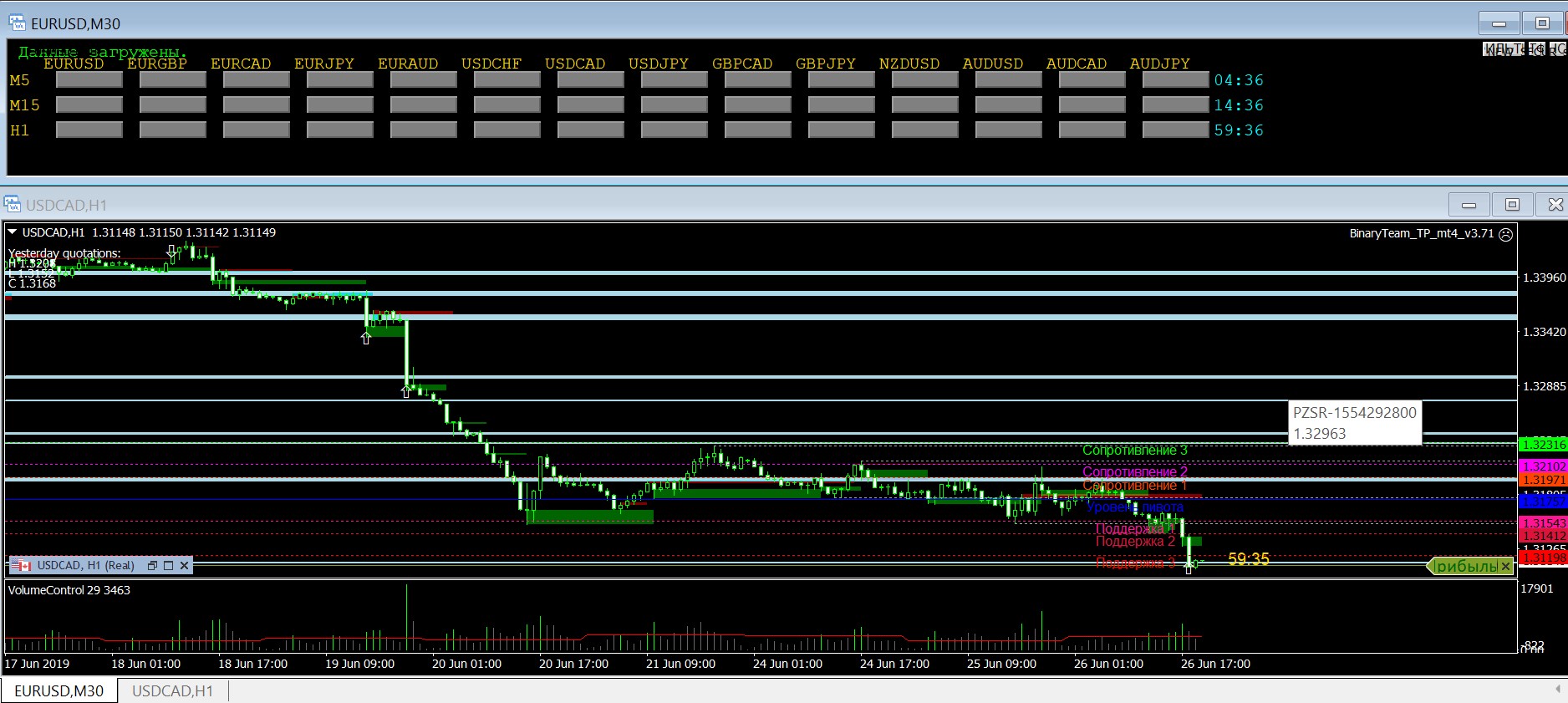Screen dimensions: 1568x703
Task: Click the magenta 1.32102 resistance price tag
Action: click(1543, 466)
